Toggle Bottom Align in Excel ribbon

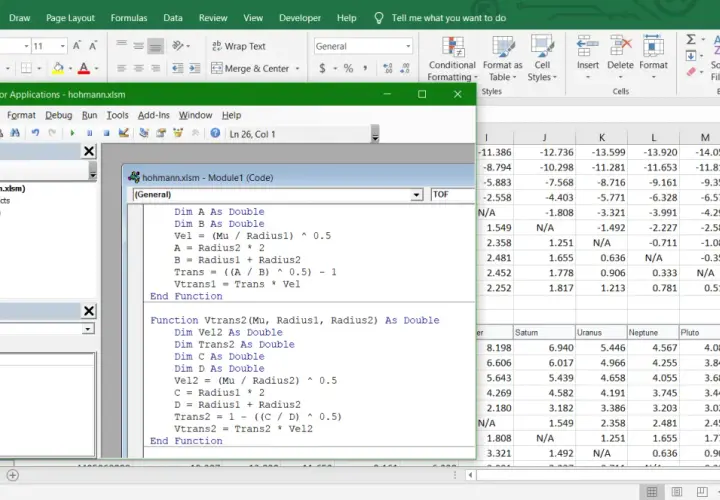[156, 45]
